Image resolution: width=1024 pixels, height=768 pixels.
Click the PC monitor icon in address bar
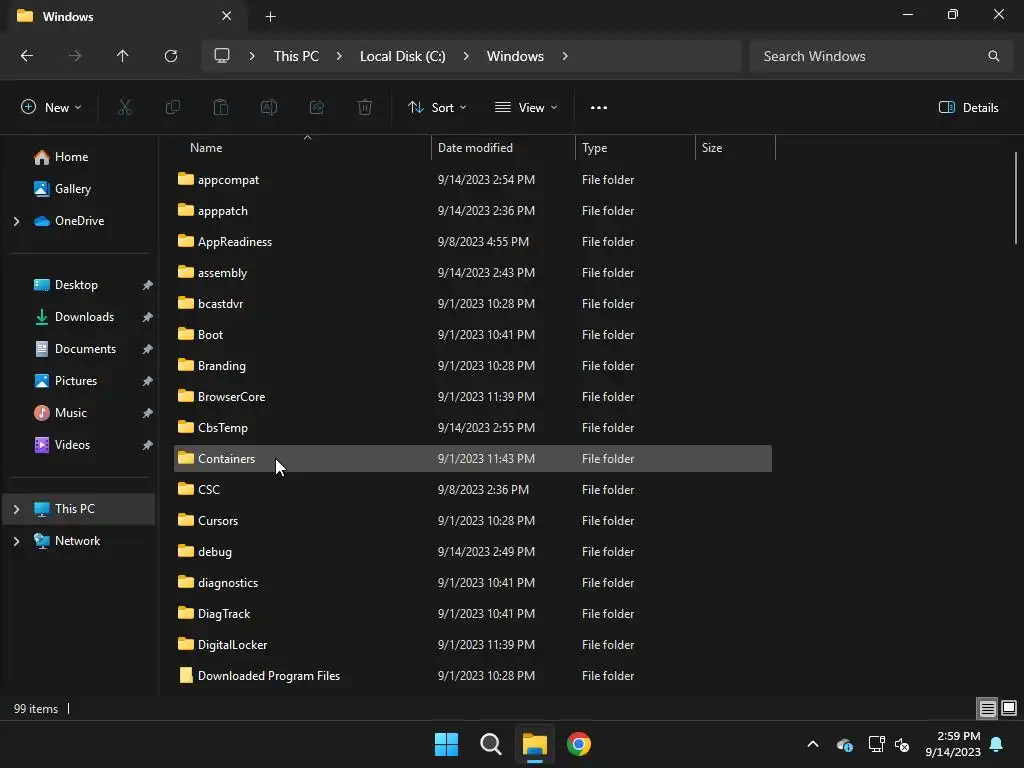222,56
